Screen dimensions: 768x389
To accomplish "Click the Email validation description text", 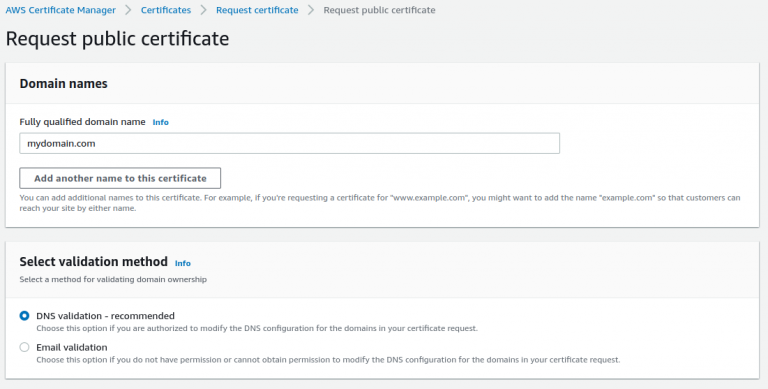I will click(328, 360).
